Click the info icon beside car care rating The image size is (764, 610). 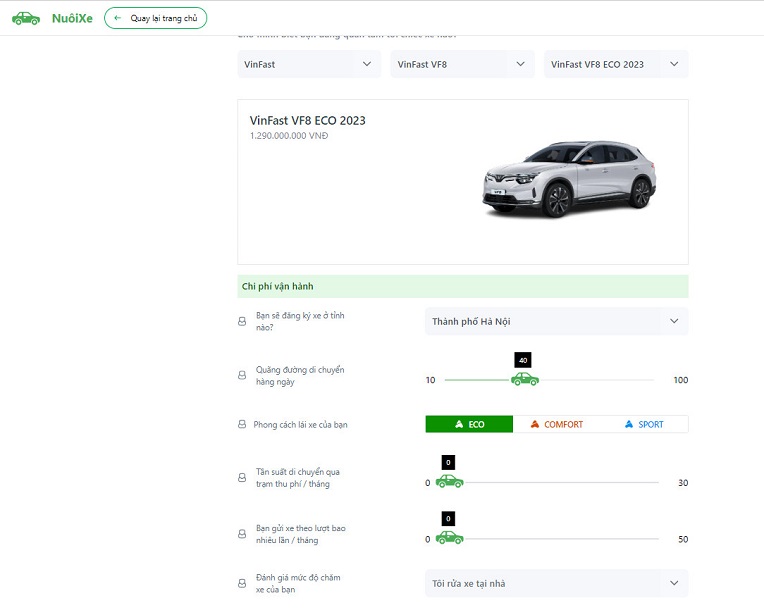[242, 583]
